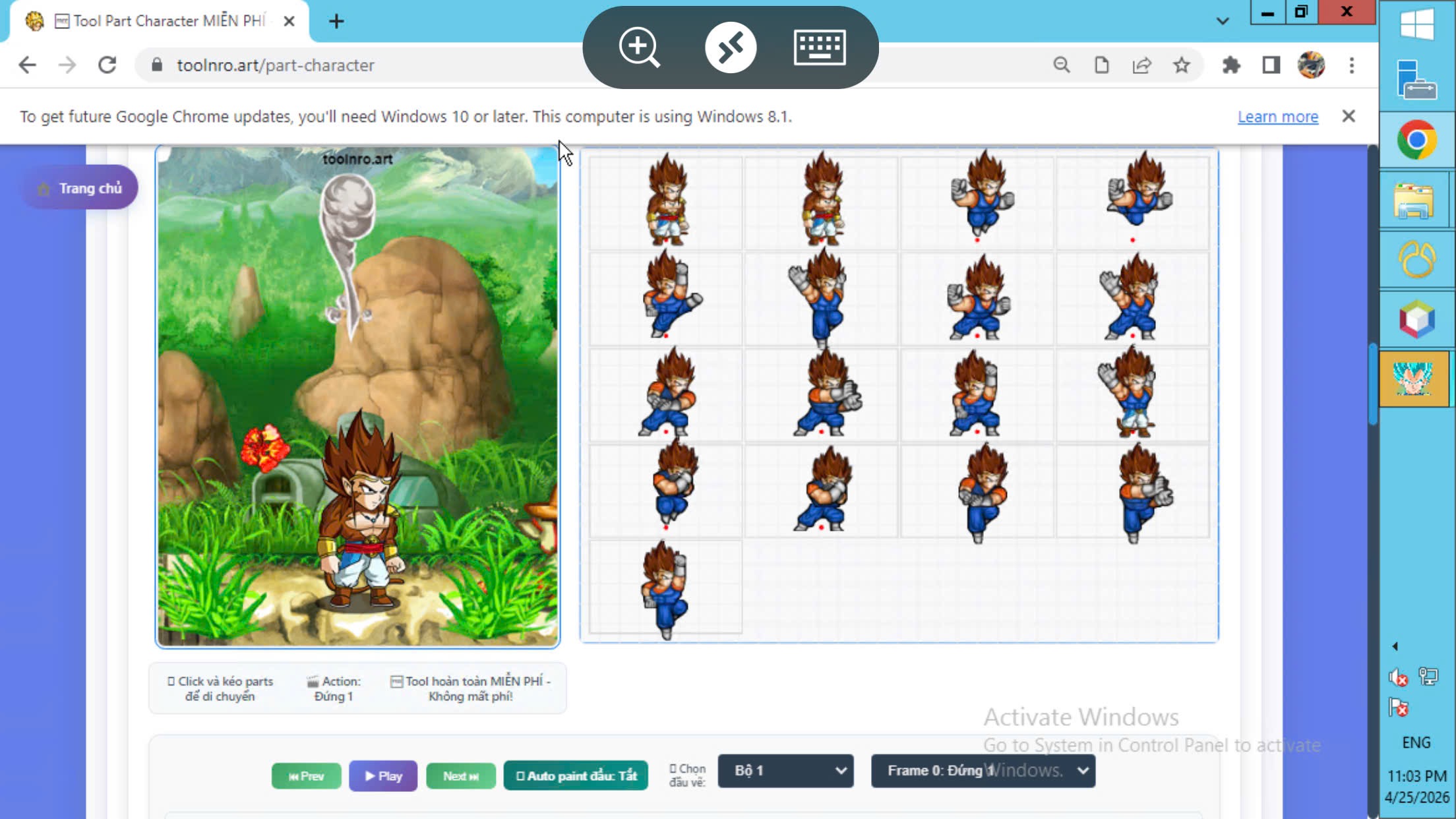Toggle Auto paint đầu setting
Image resolution: width=1456 pixels, height=819 pixels.
coord(576,775)
